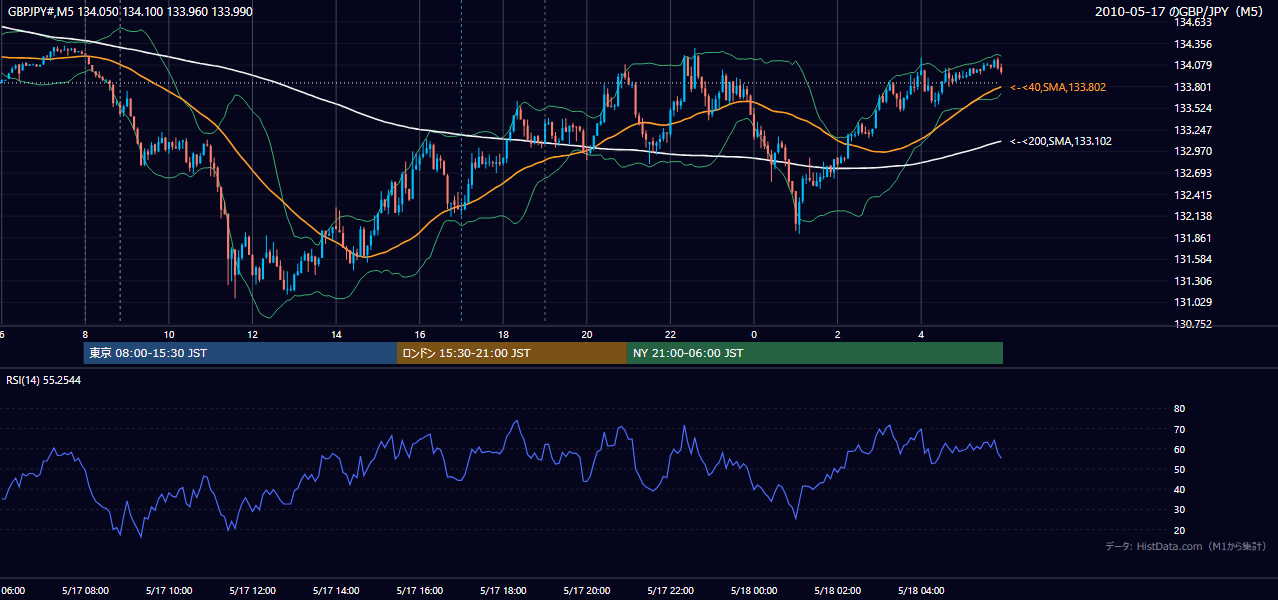This screenshot has height=600, width=1278.
Task: Click the bottom date label 5/18 02:00
Action: click(x=836, y=590)
